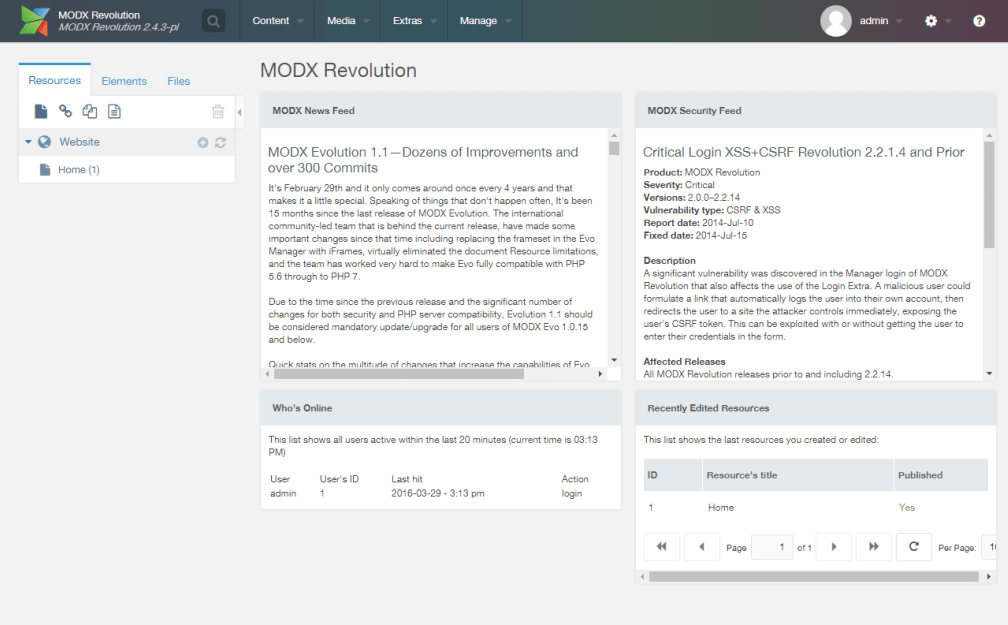Click the MODX News Feed panel header

click(440, 111)
